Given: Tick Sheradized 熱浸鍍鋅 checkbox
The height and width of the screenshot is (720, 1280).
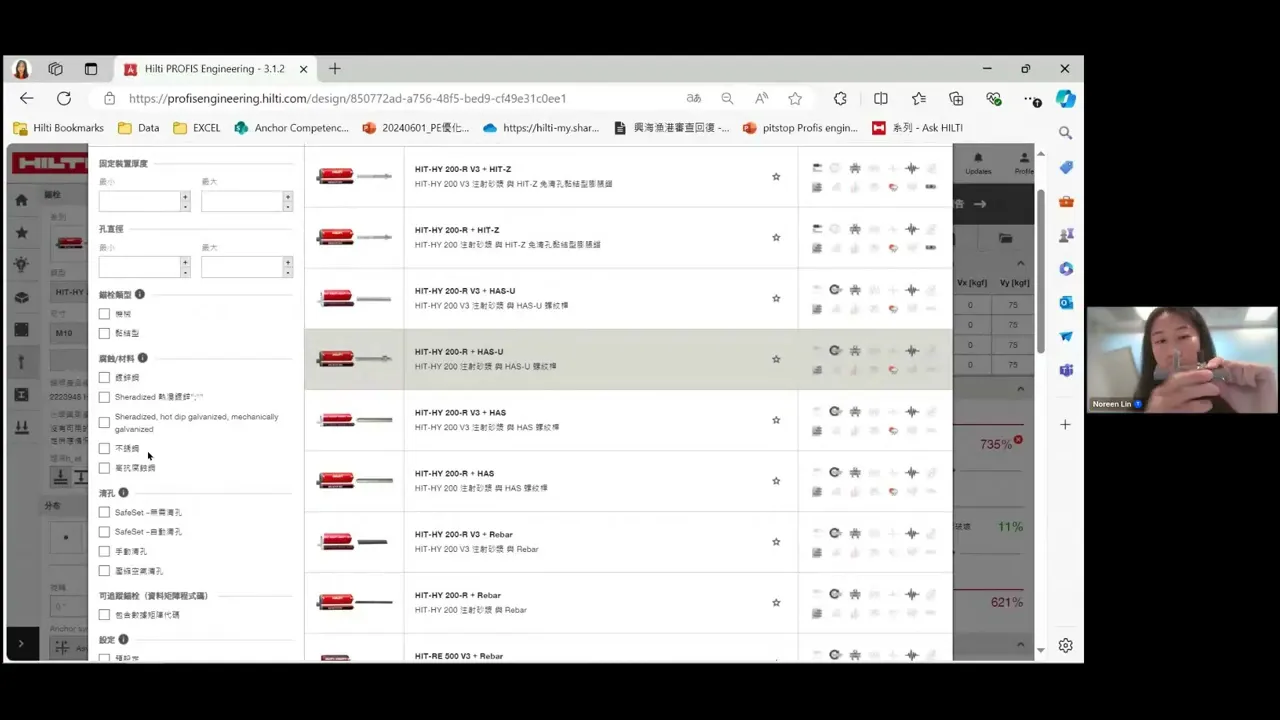Looking at the screenshot, I should (104, 397).
